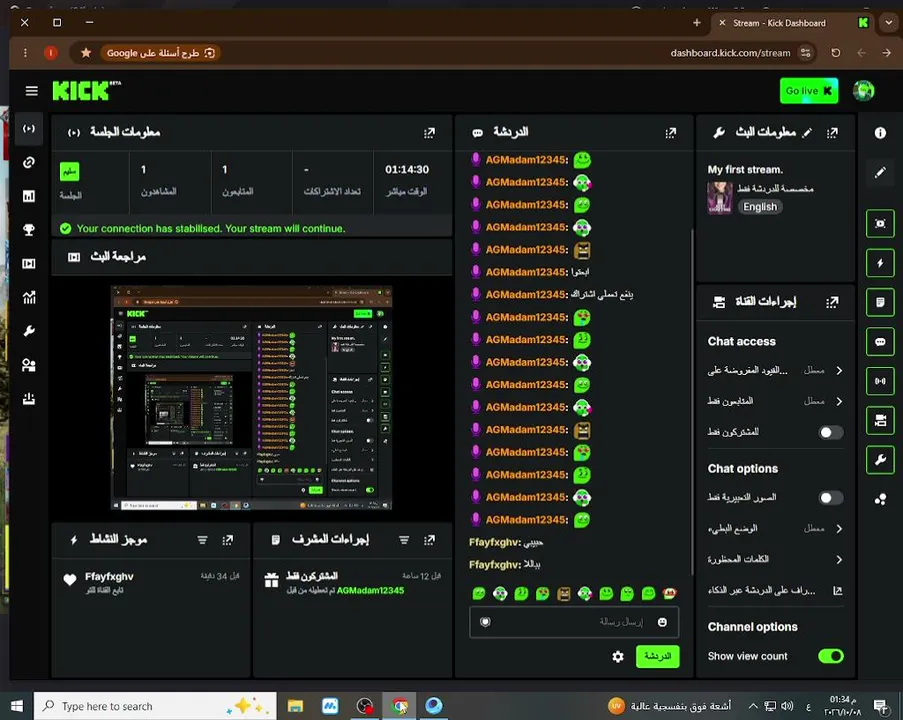
Task: Pop out the session information panel
Action: pos(430,133)
